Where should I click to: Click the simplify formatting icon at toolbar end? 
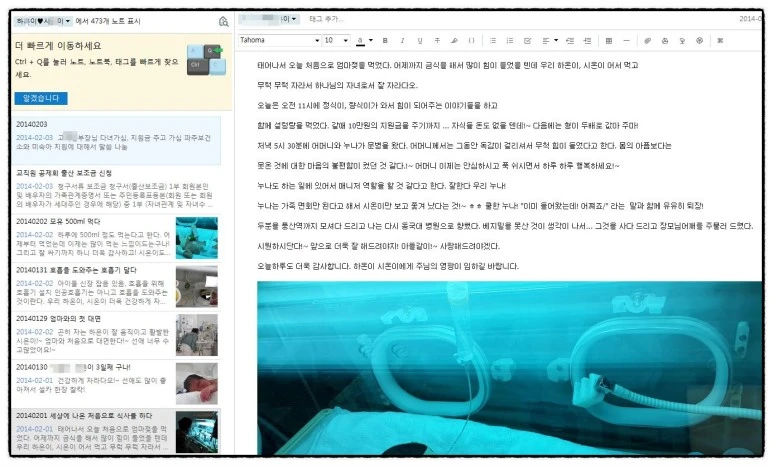pyautogui.click(x=720, y=40)
